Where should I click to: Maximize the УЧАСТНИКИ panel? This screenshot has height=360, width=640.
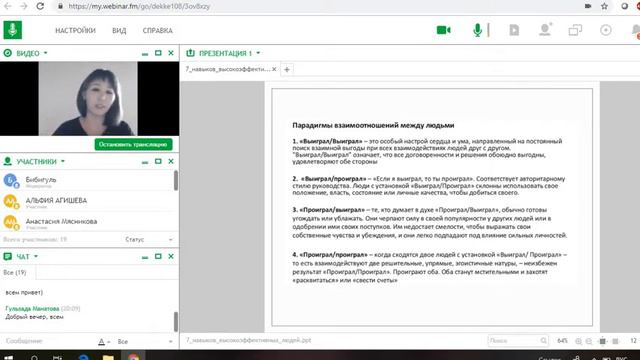[x=158, y=161]
